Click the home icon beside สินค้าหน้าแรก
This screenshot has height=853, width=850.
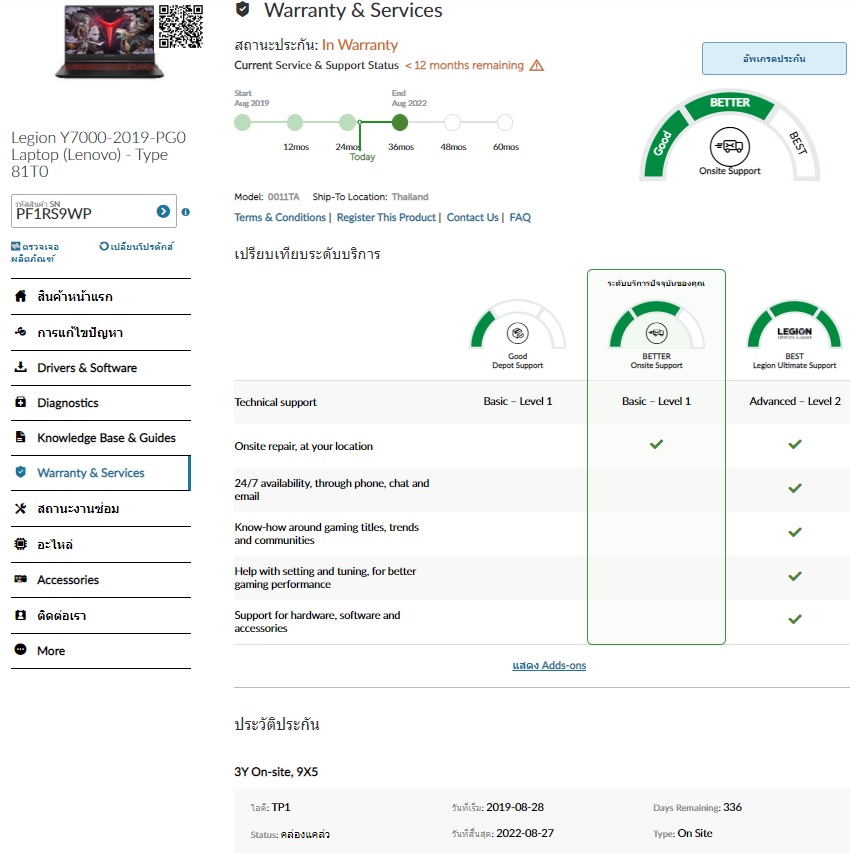coord(21,296)
